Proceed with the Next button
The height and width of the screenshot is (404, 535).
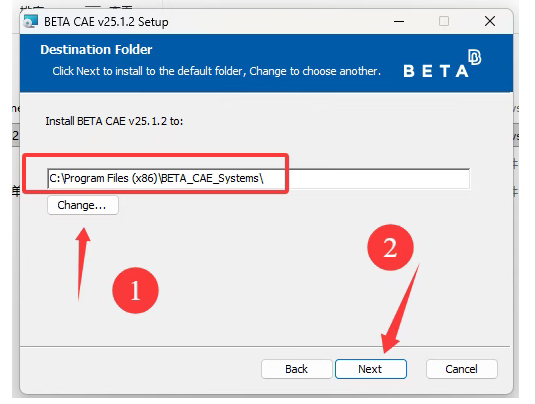tap(371, 369)
